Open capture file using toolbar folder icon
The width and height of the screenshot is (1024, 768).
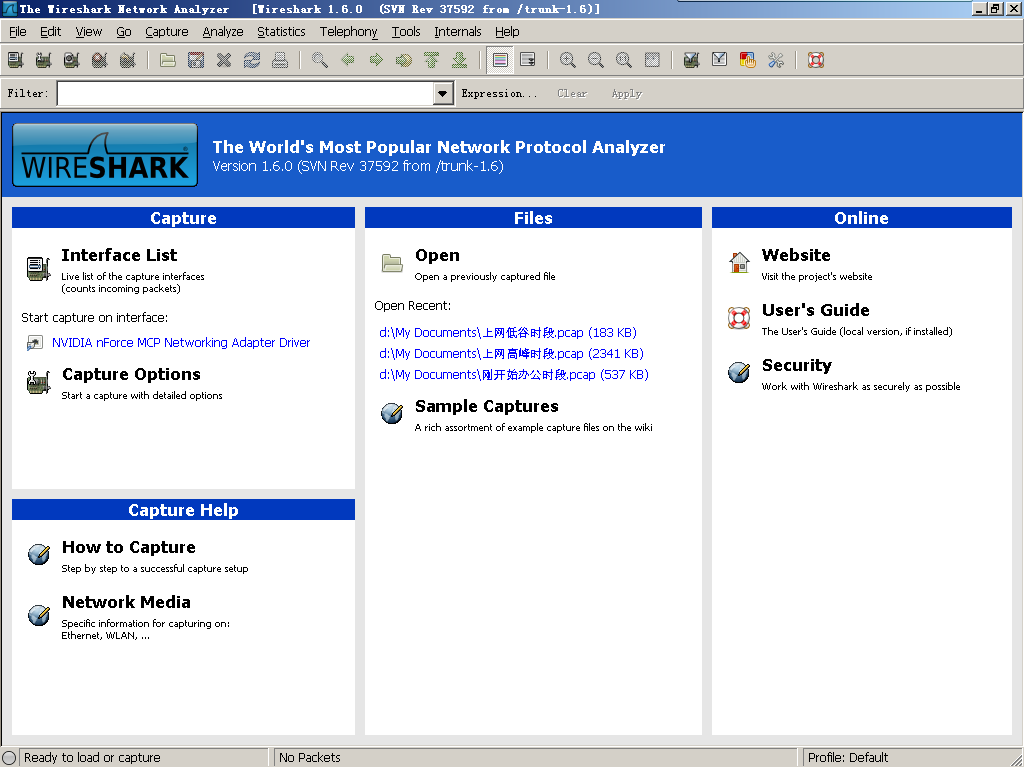[x=168, y=60]
